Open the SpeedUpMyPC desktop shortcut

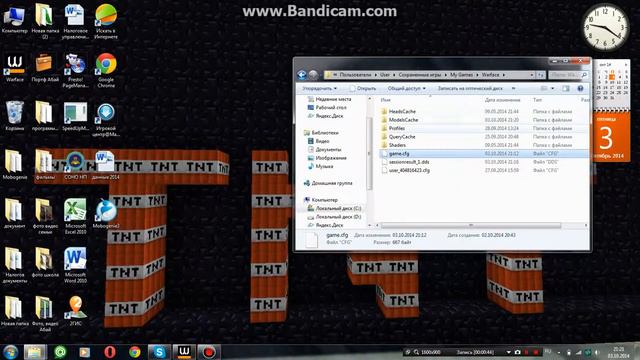[76, 116]
